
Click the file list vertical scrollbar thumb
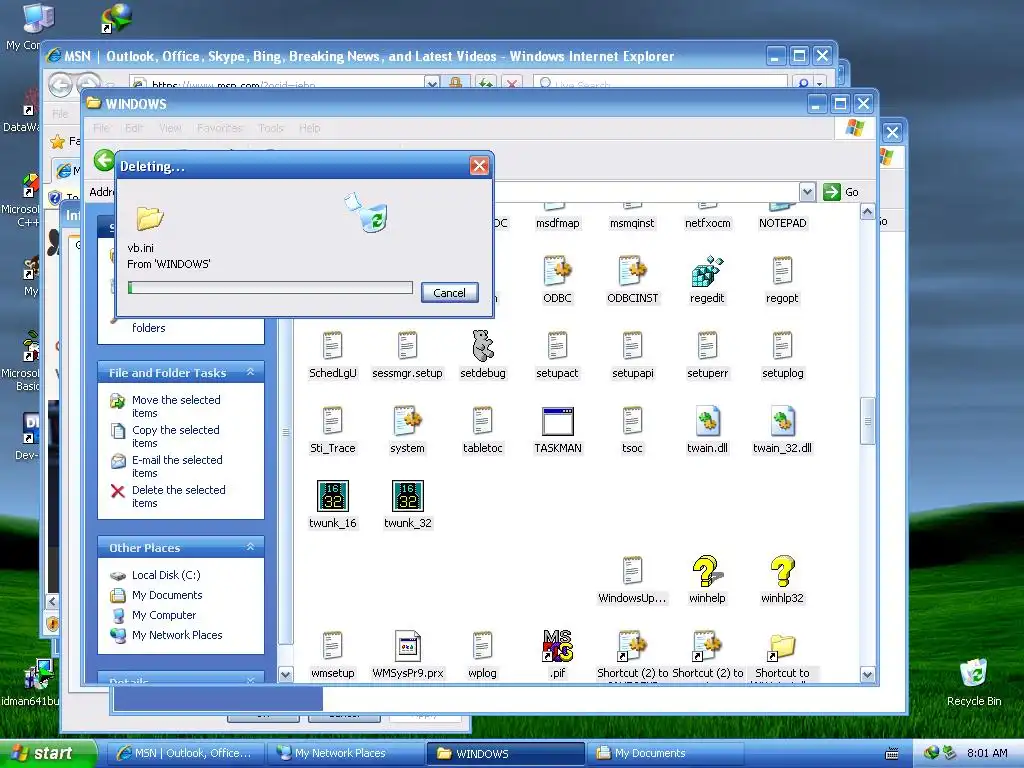pyautogui.click(x=867, y=421)
